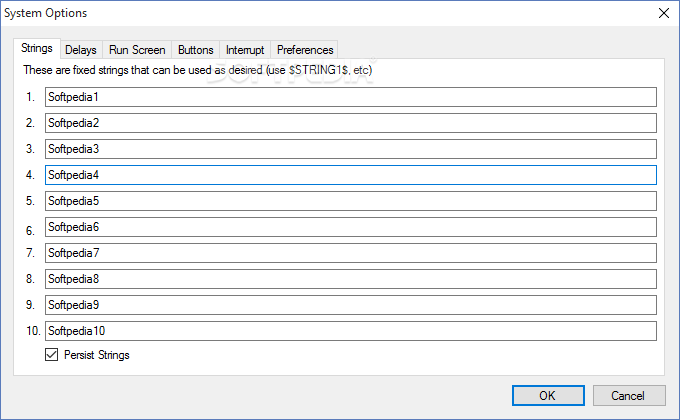Click the OK button
The image size is (680, 420).
548,395
